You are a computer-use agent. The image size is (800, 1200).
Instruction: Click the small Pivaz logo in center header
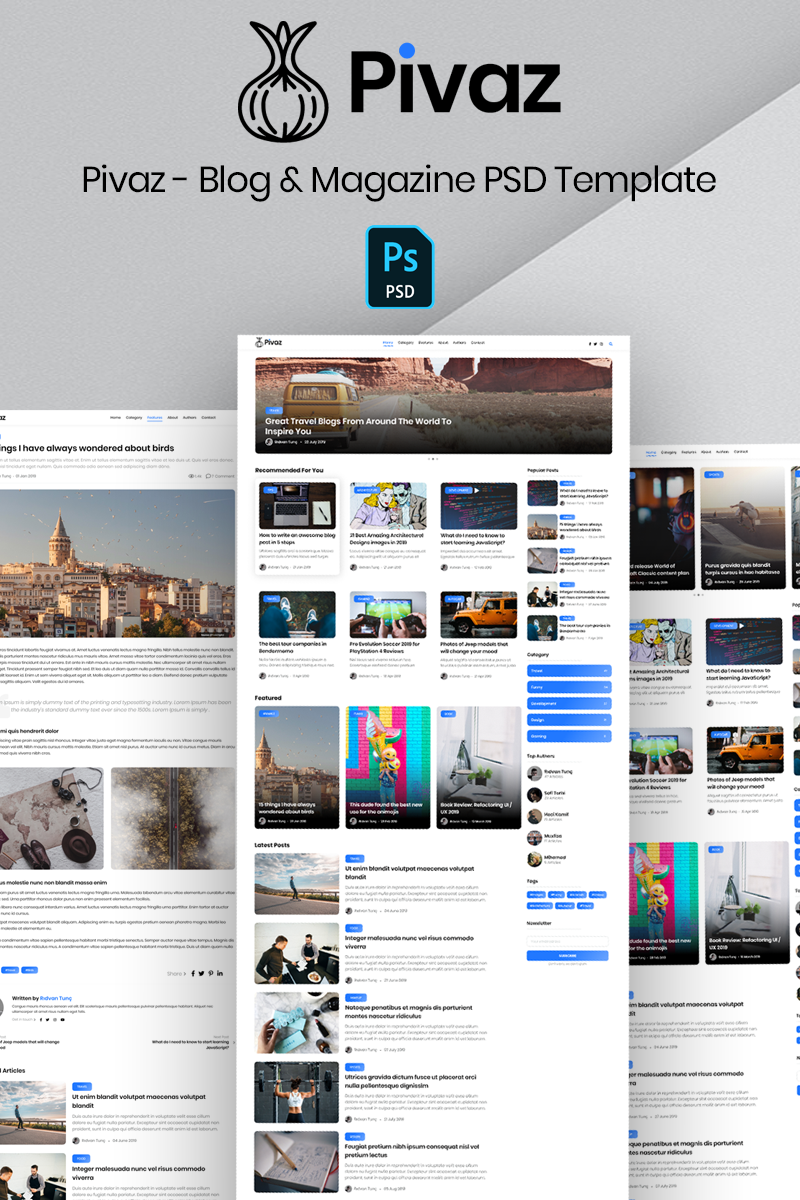pyautogui.click(x=269, y=343)
